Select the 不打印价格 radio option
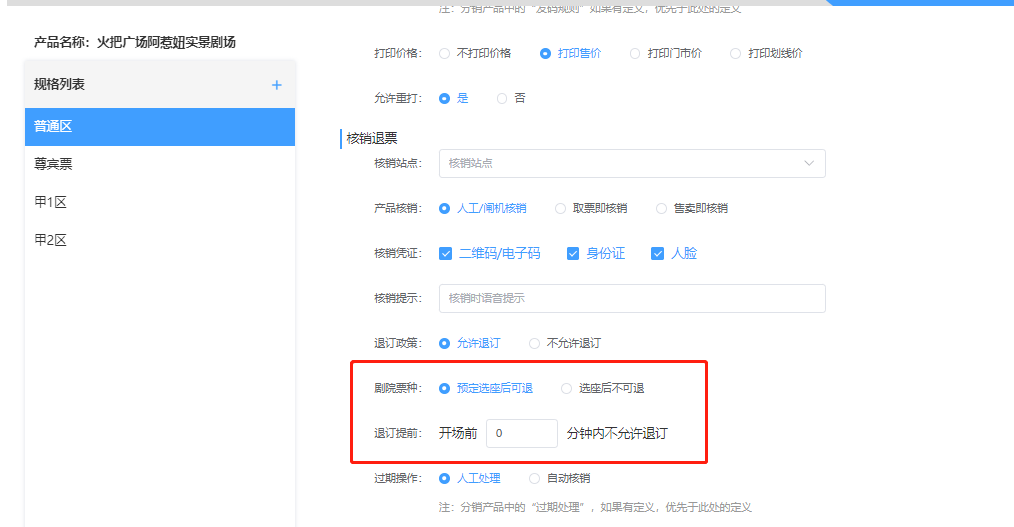This screenshot has width=1014, height=527. [445, 54]
